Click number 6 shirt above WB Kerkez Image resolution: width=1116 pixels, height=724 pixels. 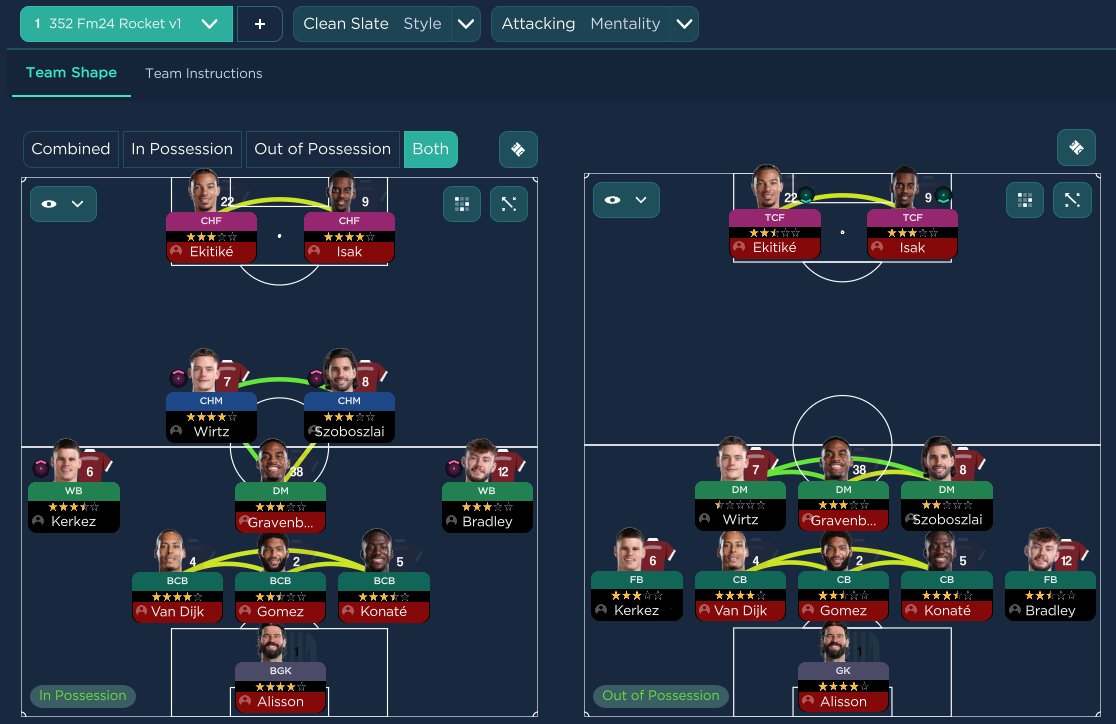93,468
